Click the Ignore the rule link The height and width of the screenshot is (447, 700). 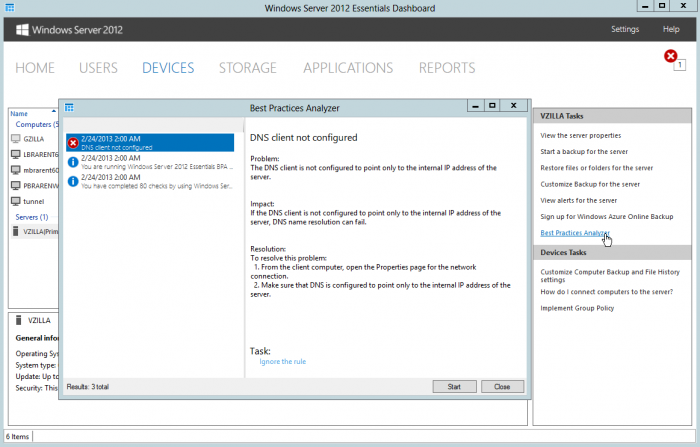click(283, 362)
